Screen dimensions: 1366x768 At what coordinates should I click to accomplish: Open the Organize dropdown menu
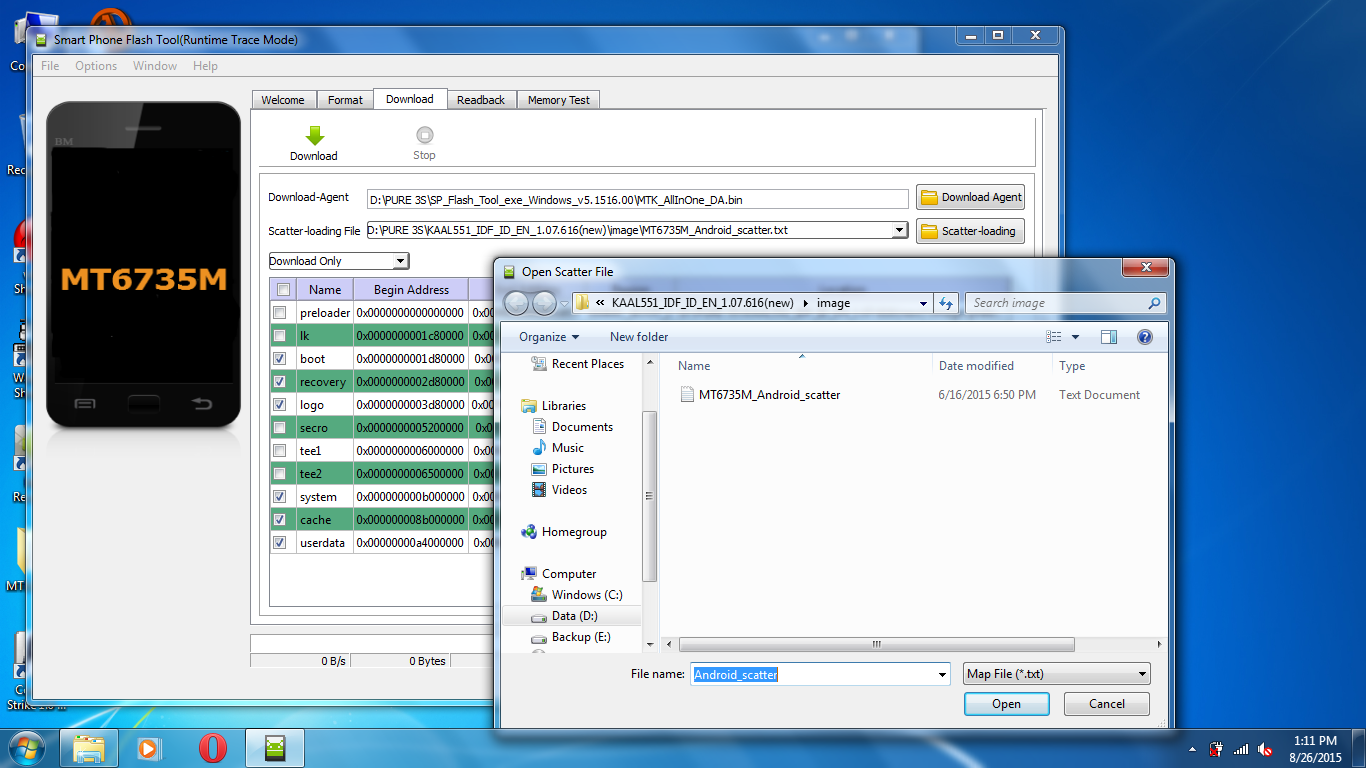click(549, 337)
